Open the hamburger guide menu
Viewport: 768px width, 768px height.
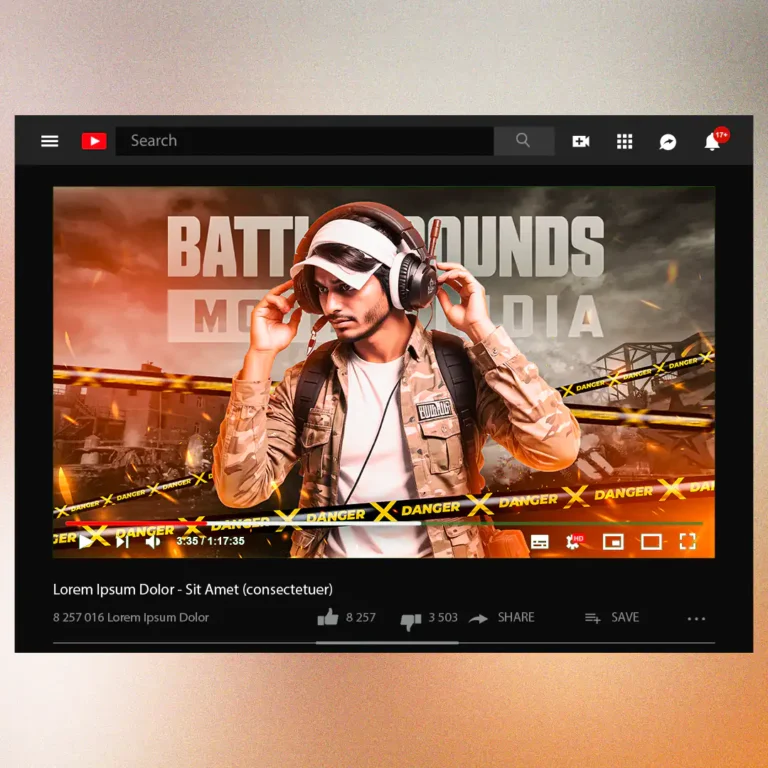tap(49, 141)
